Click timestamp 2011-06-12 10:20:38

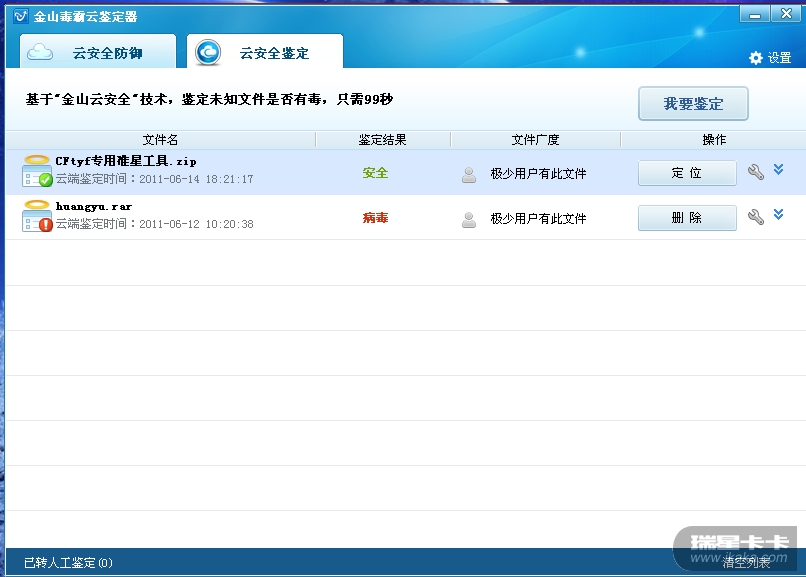196,224
